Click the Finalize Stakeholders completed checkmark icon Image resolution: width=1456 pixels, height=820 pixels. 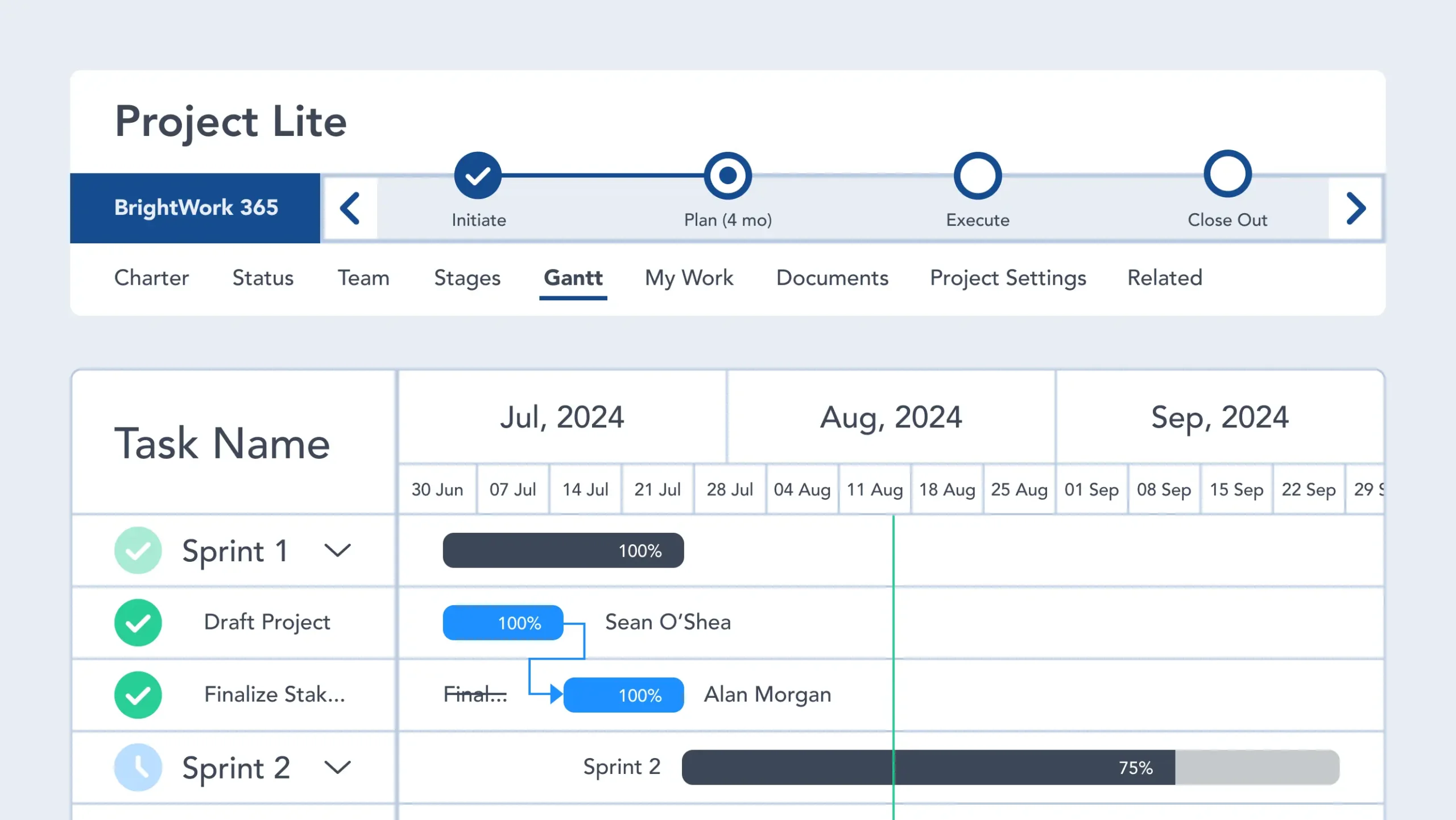[x=138, y=693]
